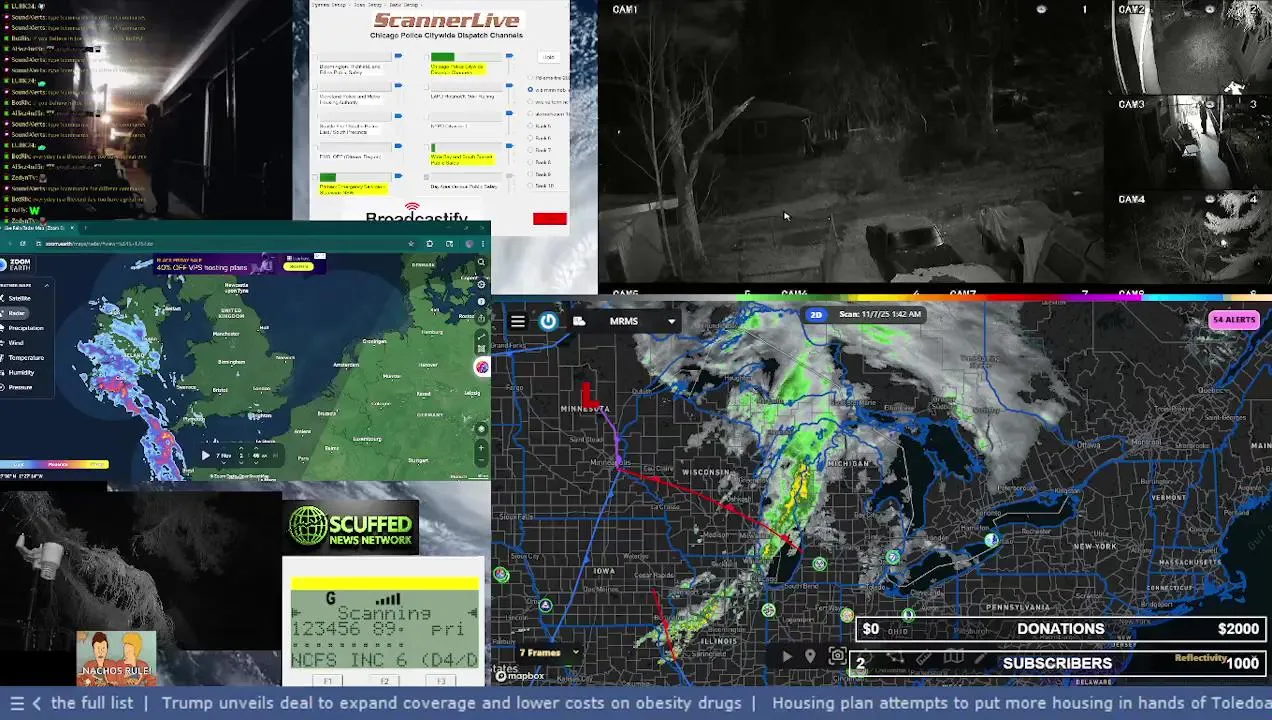Toggle checkbox for Portland Emergency Services channel
1272x720 pixels.
coord(315,177)
